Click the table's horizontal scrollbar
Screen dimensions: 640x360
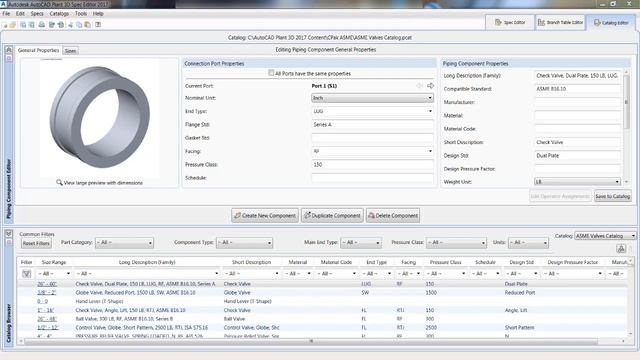[310, 341]
